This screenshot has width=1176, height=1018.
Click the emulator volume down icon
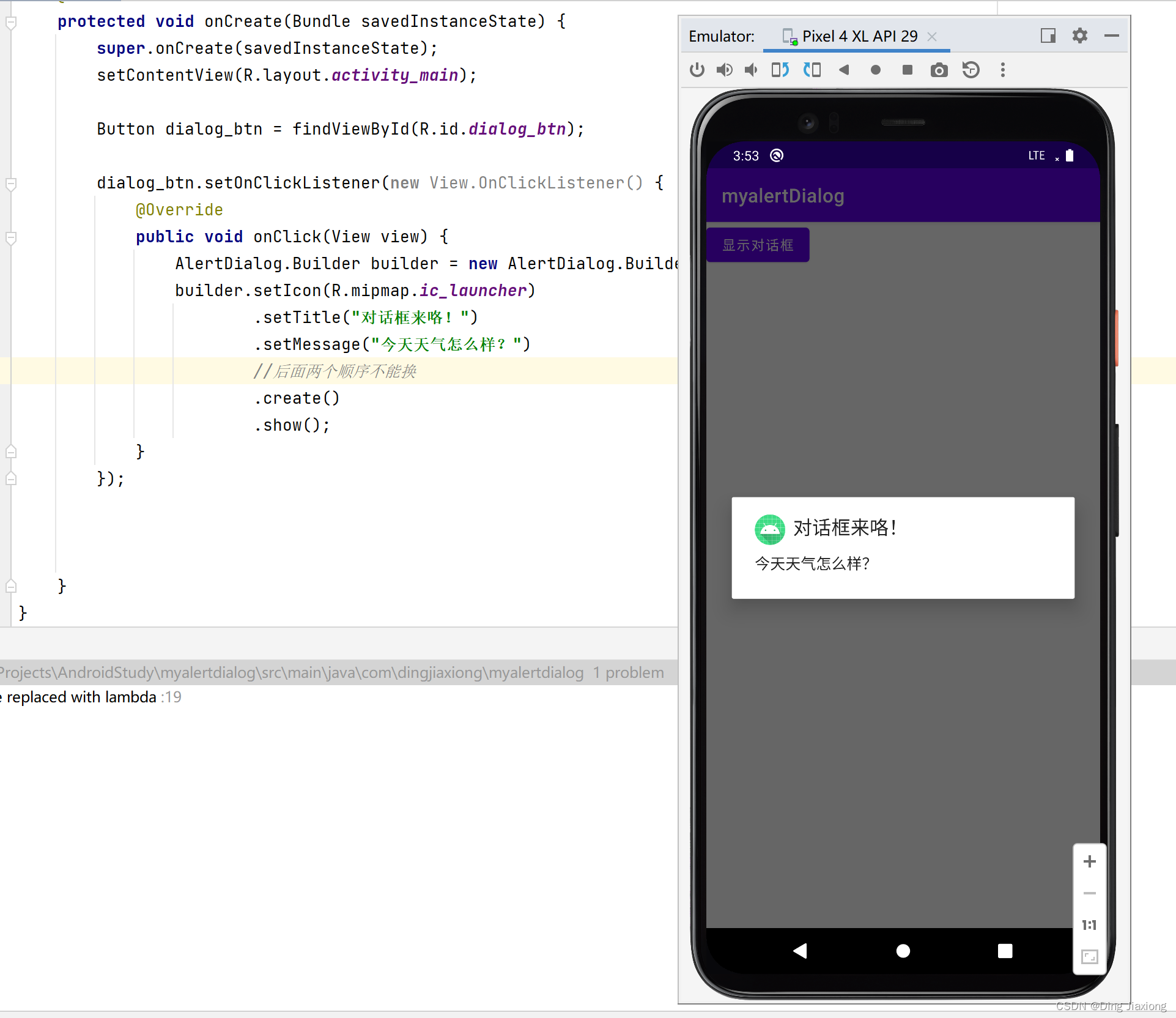752,70
